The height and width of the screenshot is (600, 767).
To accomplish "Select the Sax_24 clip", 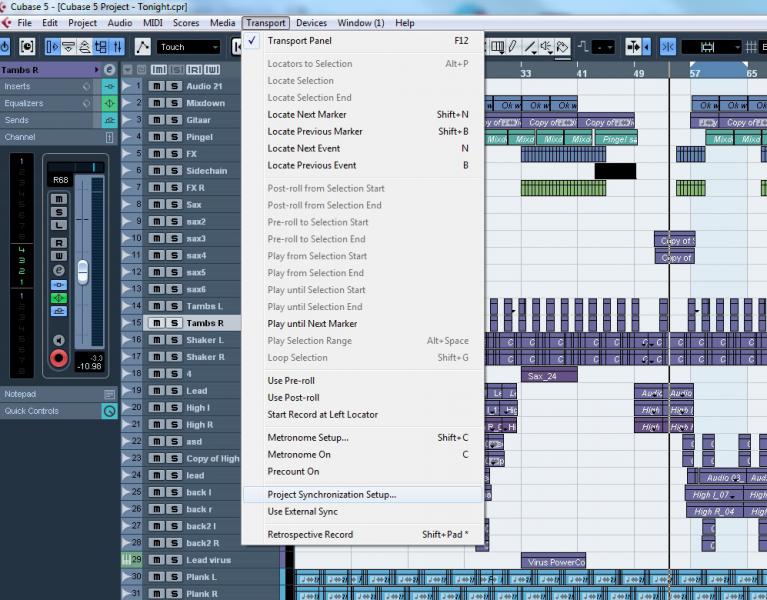I will (549, 376).
